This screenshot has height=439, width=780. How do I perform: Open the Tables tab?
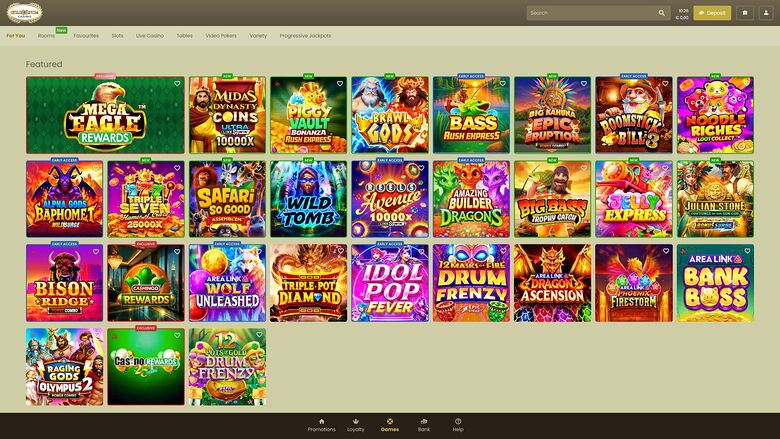(185, 36)
